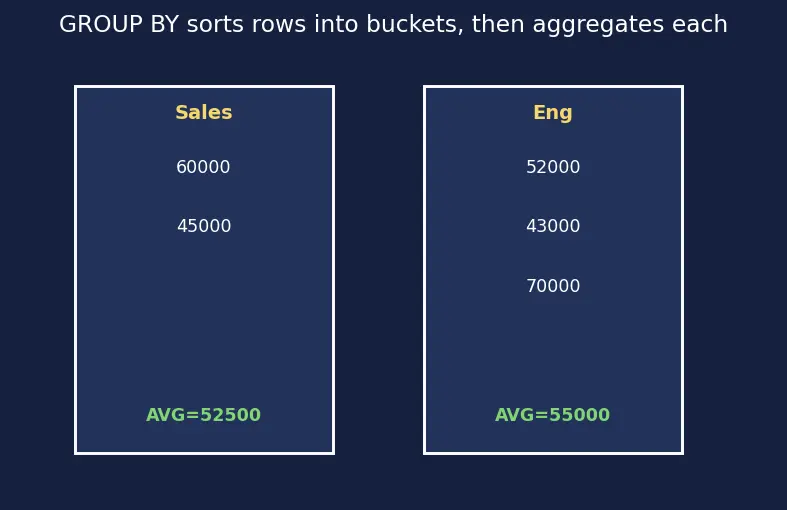
Task: Click empty space inside the Sales bucket
Action: 204,331
